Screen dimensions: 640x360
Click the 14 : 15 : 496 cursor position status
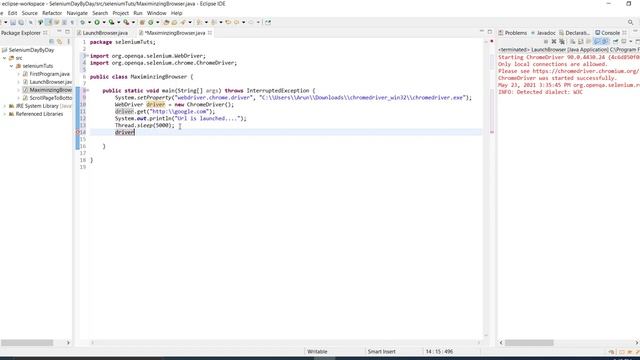pyautogui.click(x=439, y=351)
